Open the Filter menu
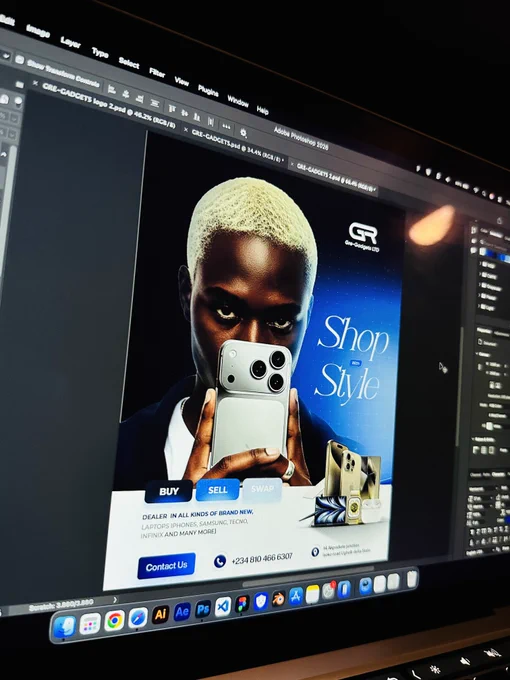The width and height of the screenshot is (510, 680). point(157,72)
